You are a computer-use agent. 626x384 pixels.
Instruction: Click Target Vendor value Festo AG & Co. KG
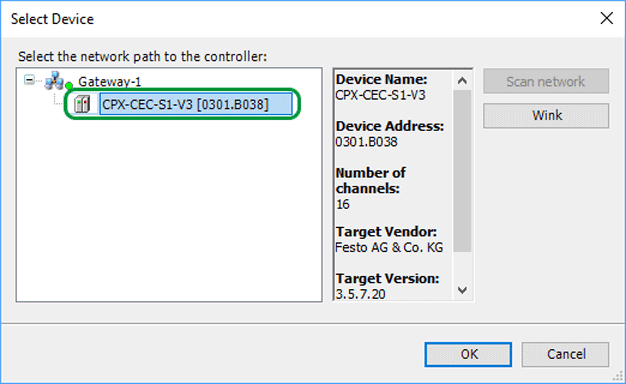(x=389, y=247)
